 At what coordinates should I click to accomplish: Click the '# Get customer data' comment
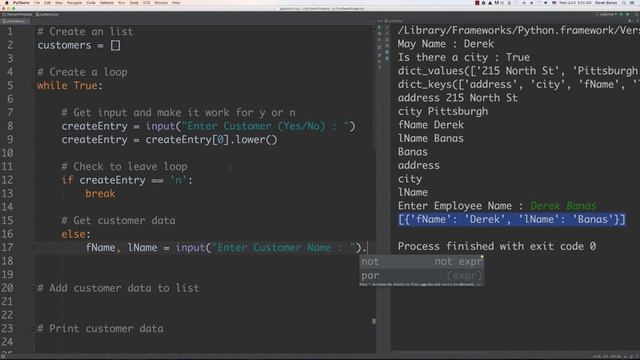point(118,220)
